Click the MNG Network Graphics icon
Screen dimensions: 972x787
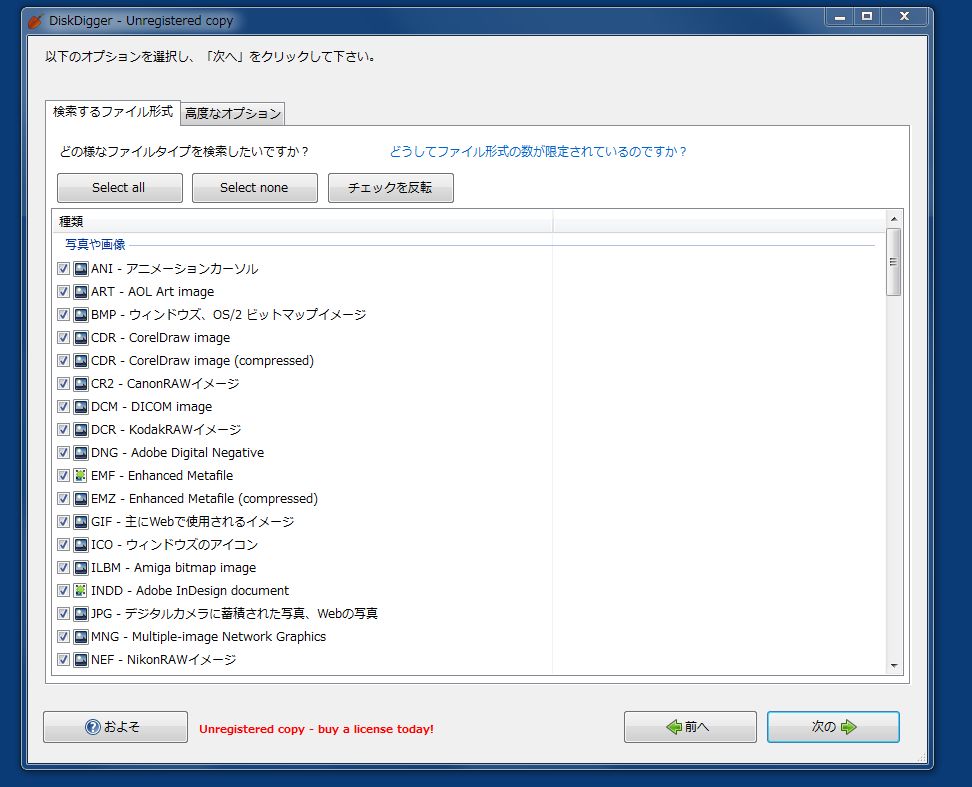point(81,636)
